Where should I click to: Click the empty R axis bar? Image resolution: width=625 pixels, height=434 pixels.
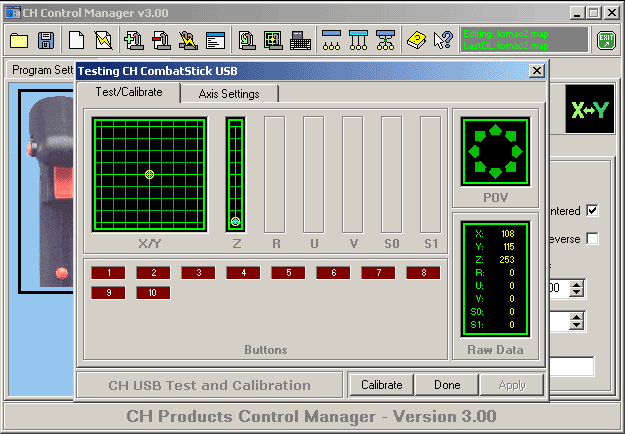pyautogui.click(x=275, y=175)
